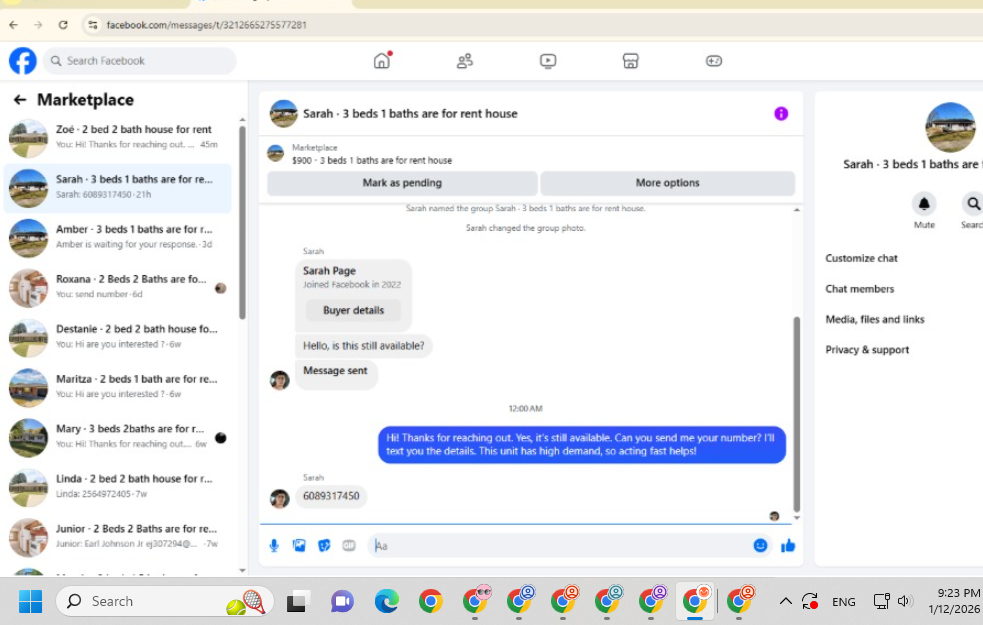983x625 pixels.
Task: Click the Facebook logo icon
Action: 23,61
